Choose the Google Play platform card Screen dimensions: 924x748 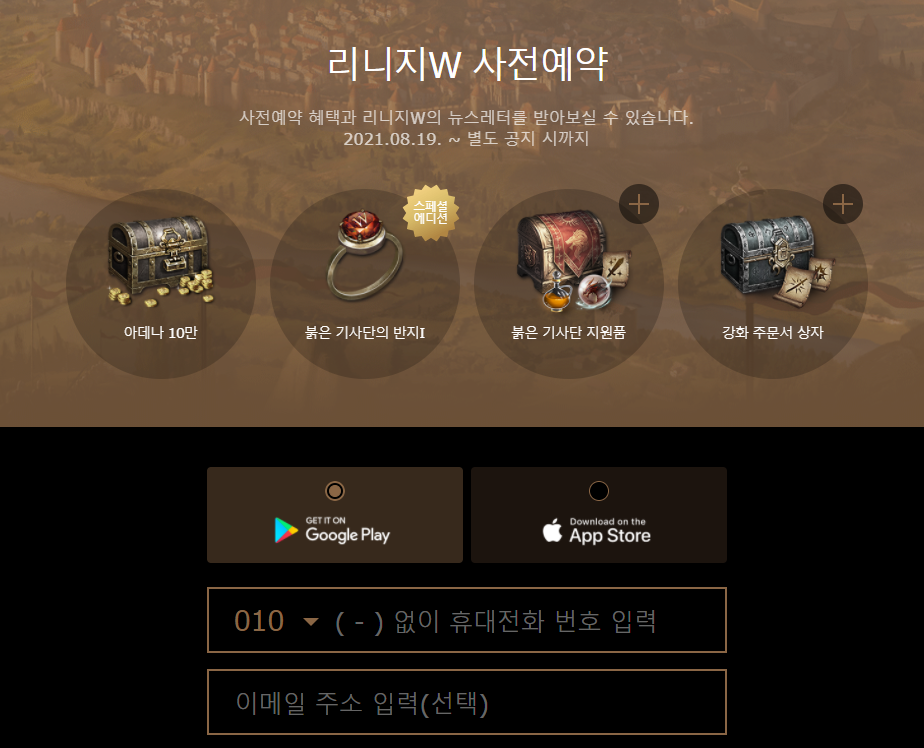(x=335, y=515)
